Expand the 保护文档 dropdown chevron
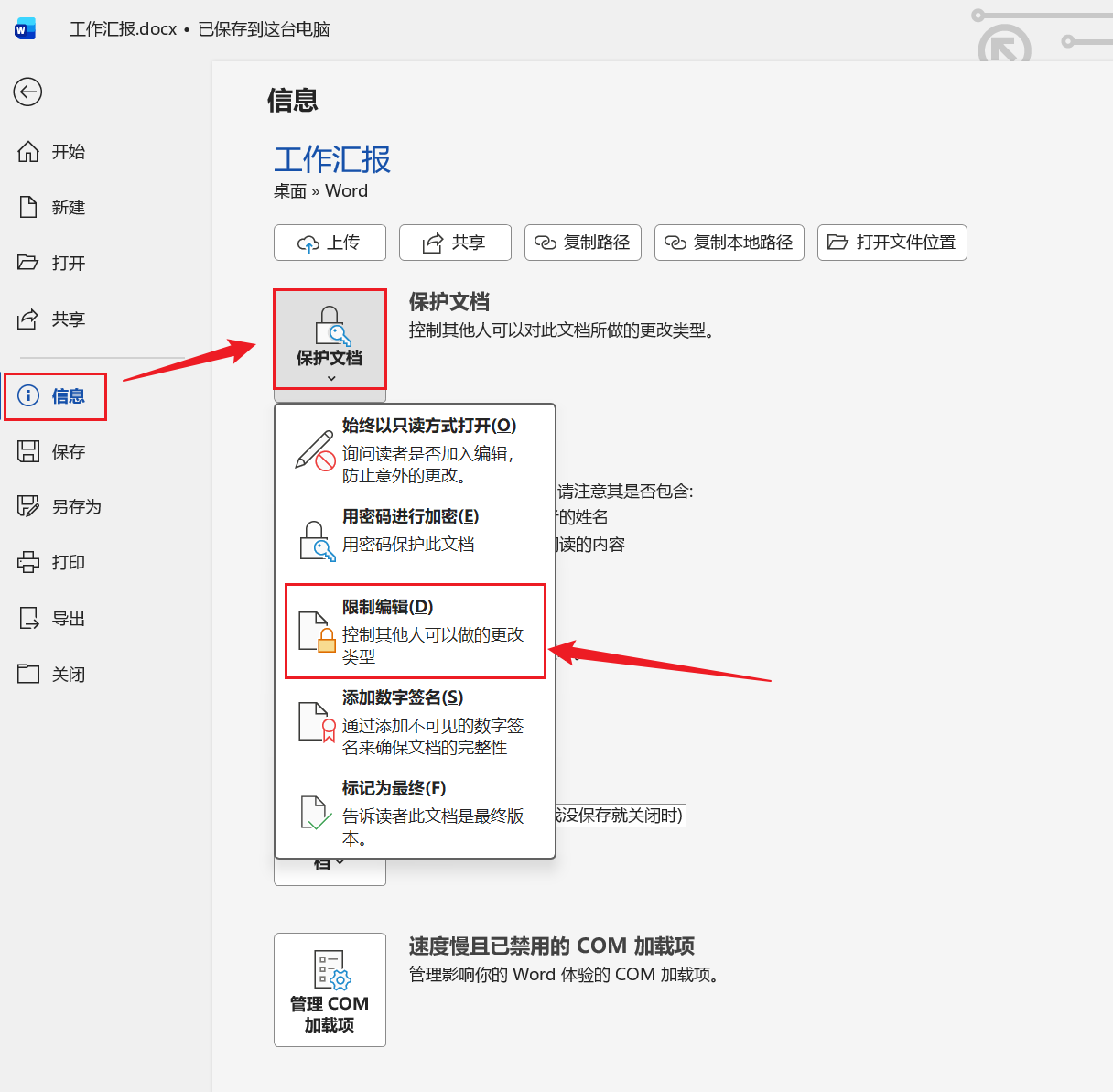 coord(330,377)
